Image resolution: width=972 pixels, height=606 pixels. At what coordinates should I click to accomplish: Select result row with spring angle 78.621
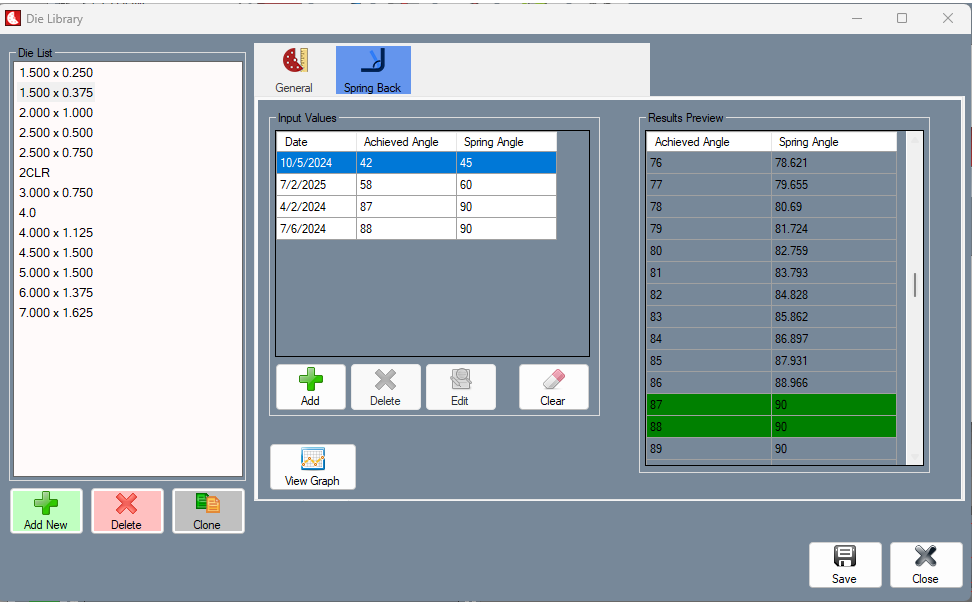(772, 163)
